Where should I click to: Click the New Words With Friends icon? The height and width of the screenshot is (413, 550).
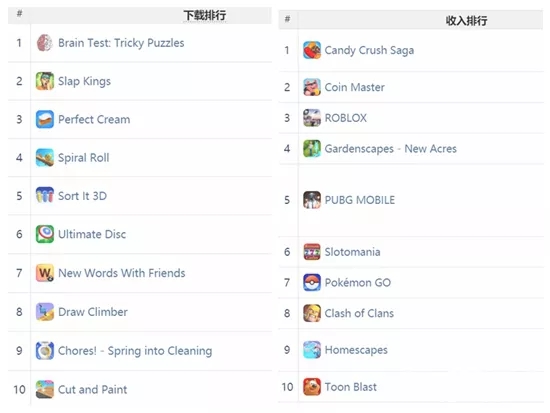45,273
